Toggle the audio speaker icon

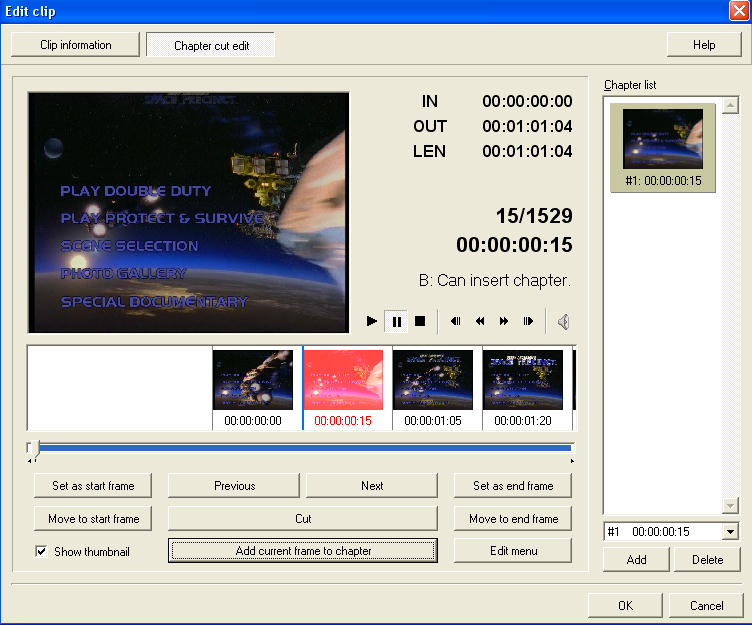(x=564, y=321)
